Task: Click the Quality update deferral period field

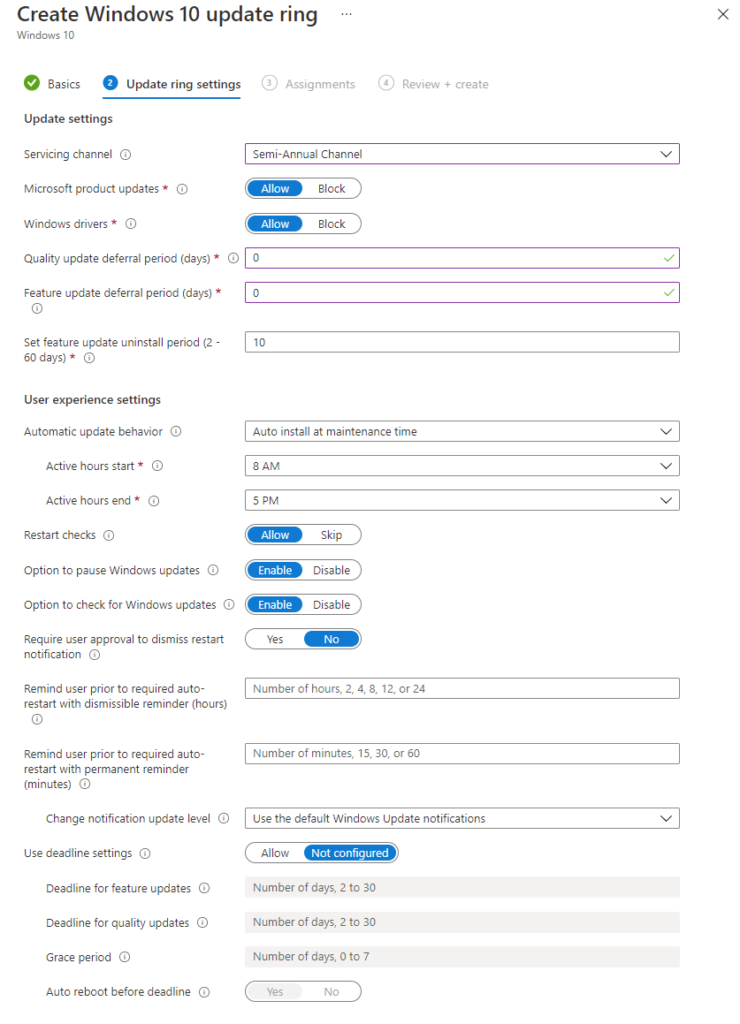Action: point(461,258)
